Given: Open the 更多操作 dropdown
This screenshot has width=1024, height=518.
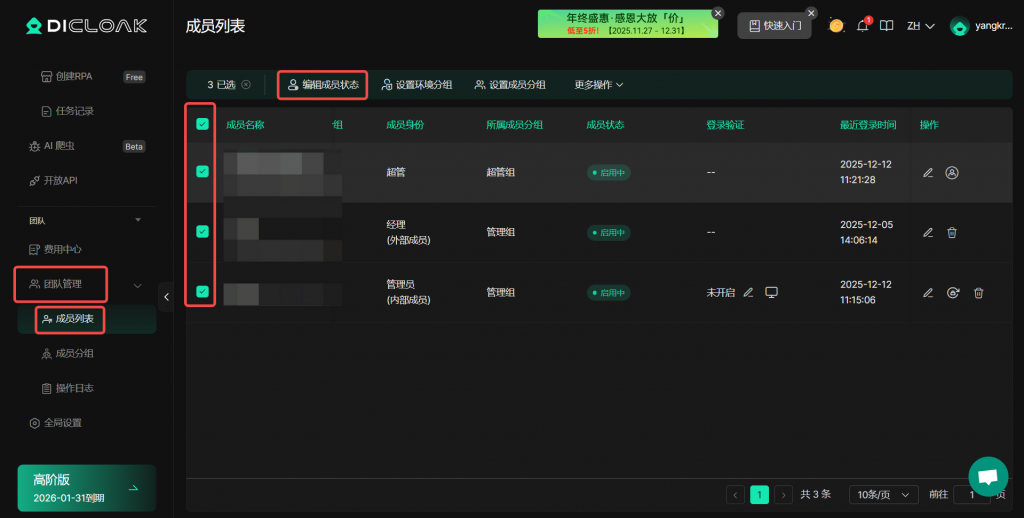Looking at the screenshot, I should [x=599, y=85].
